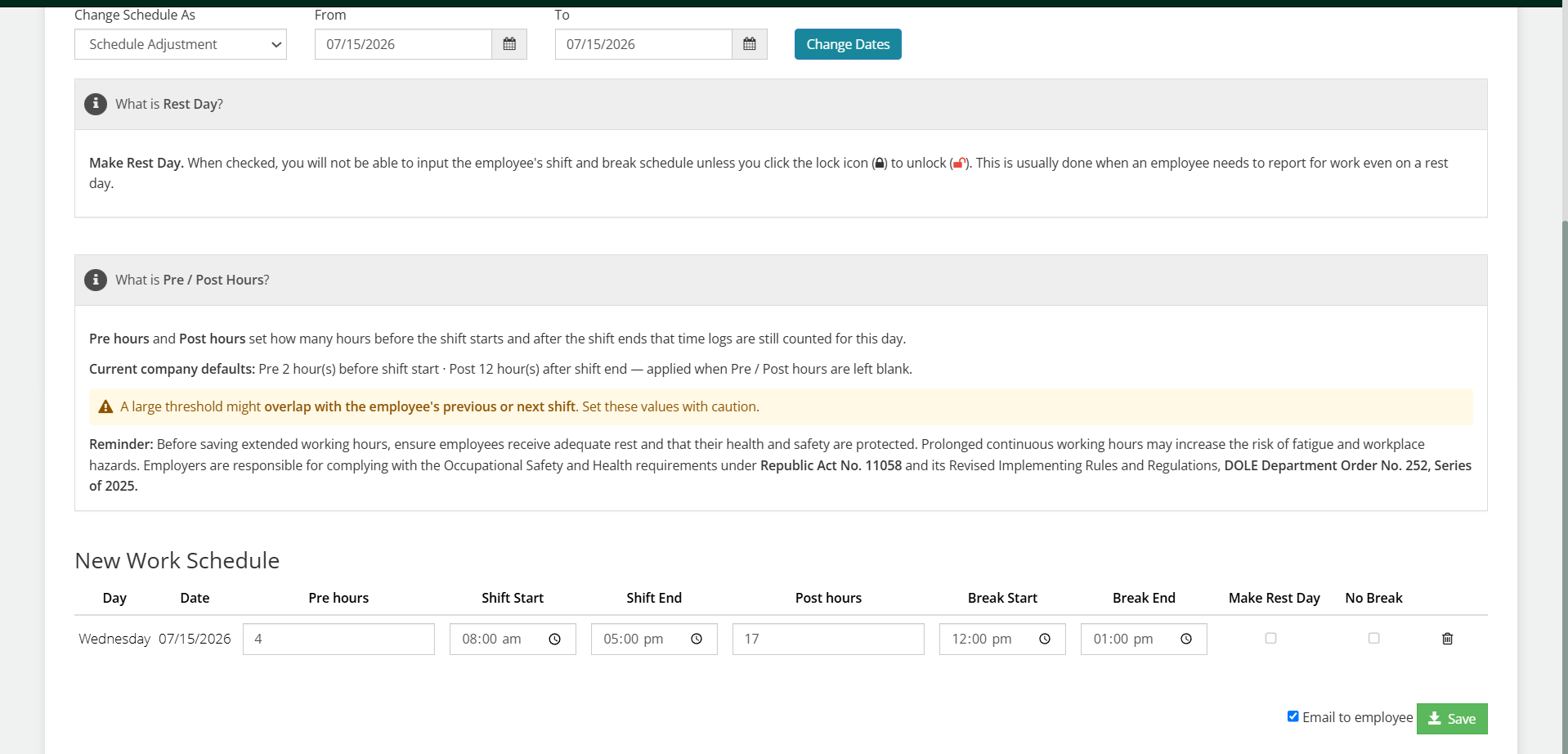Click the Day column header
The width and height of the screenshot is (1568, 754).
click(x=114, y=598)
